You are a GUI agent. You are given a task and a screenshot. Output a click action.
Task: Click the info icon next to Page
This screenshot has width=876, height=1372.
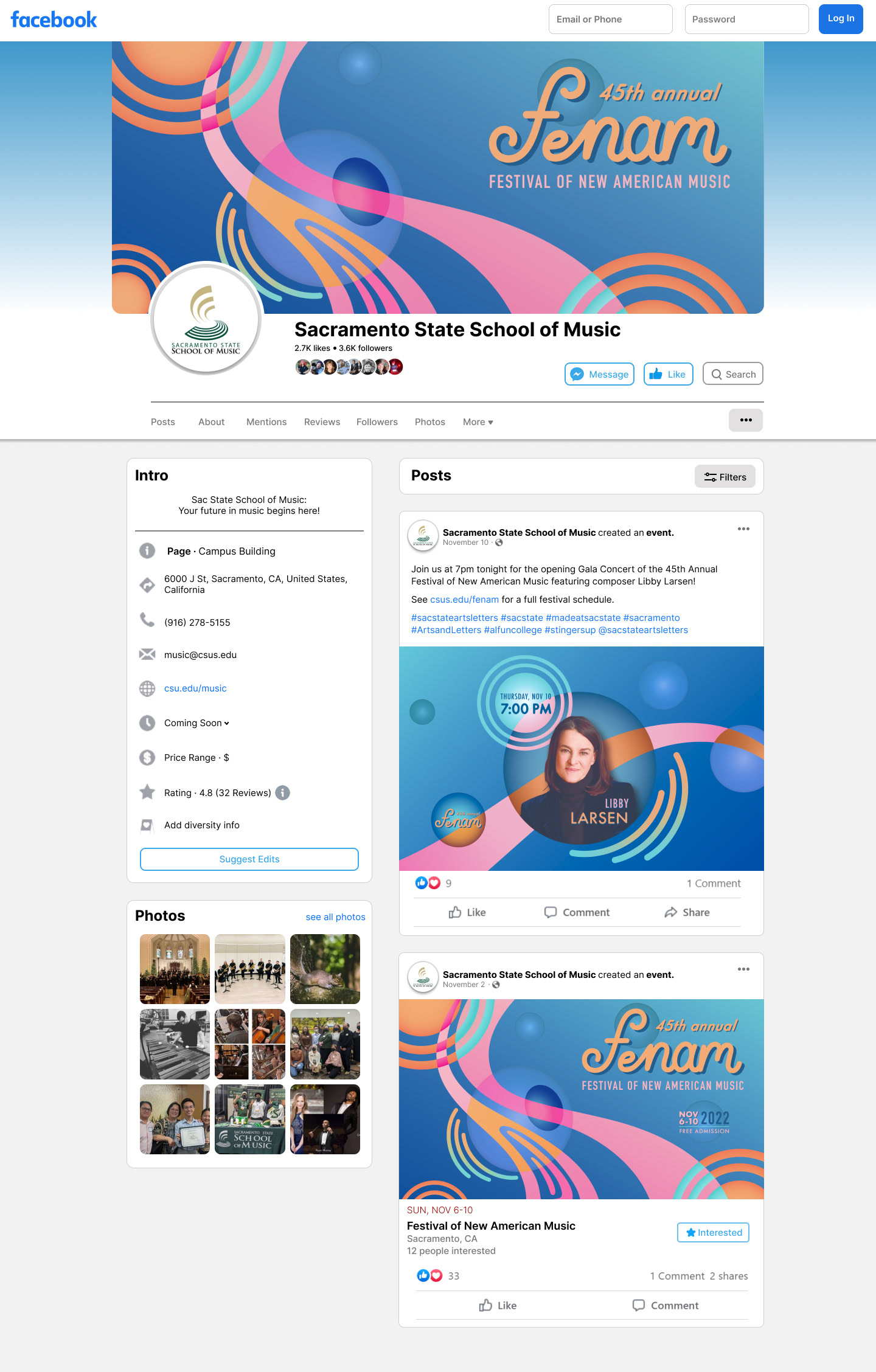point(147,551)
